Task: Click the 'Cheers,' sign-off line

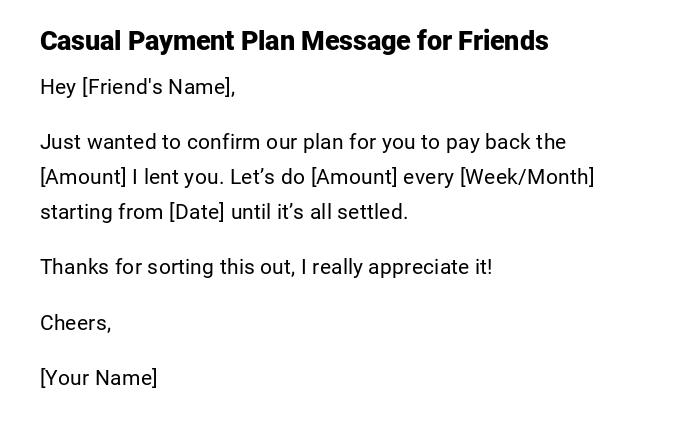Action: click(75, 323)
